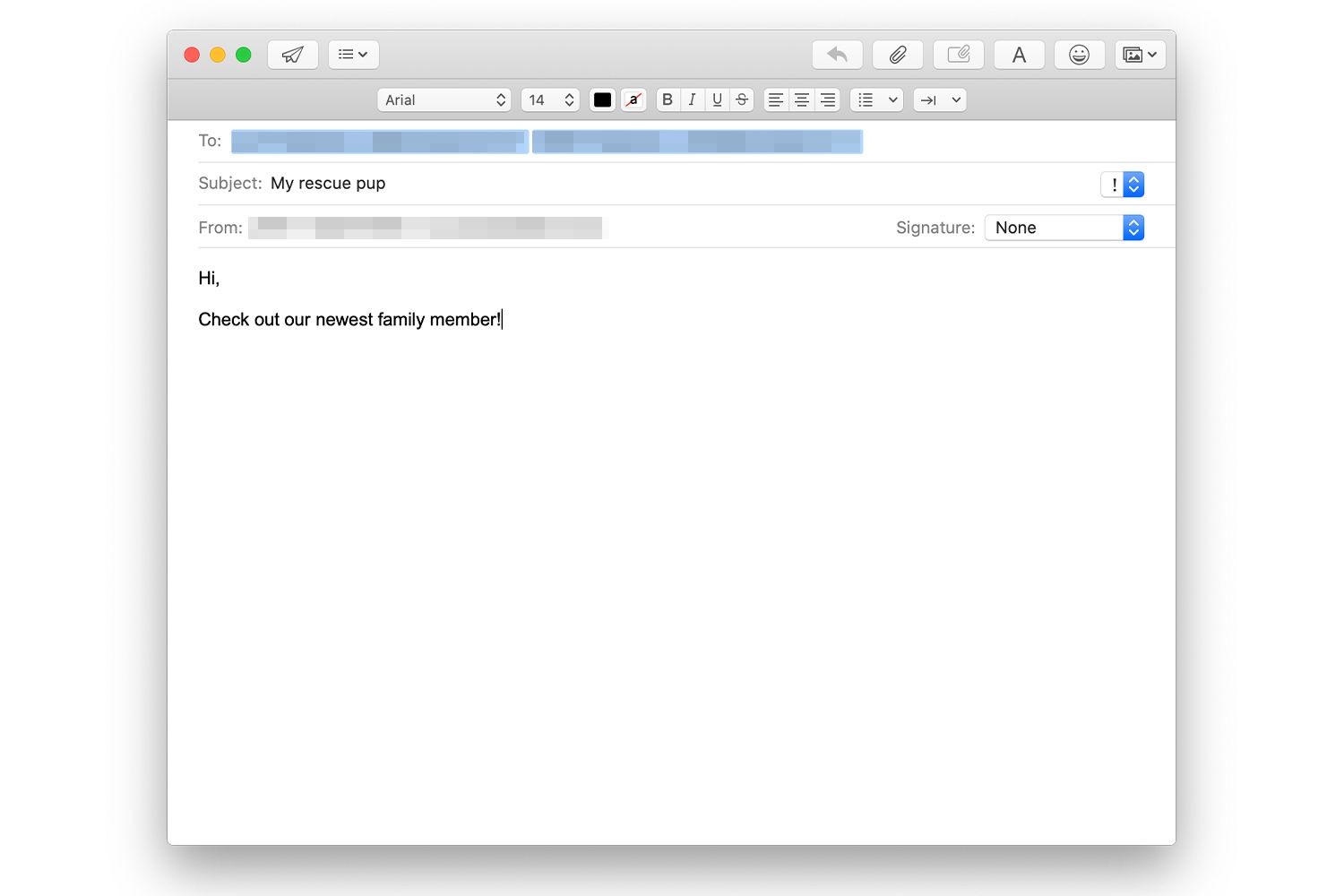Open the indentation level dropdown
This screenshot has height=896, width=1344.
[940, 100]
